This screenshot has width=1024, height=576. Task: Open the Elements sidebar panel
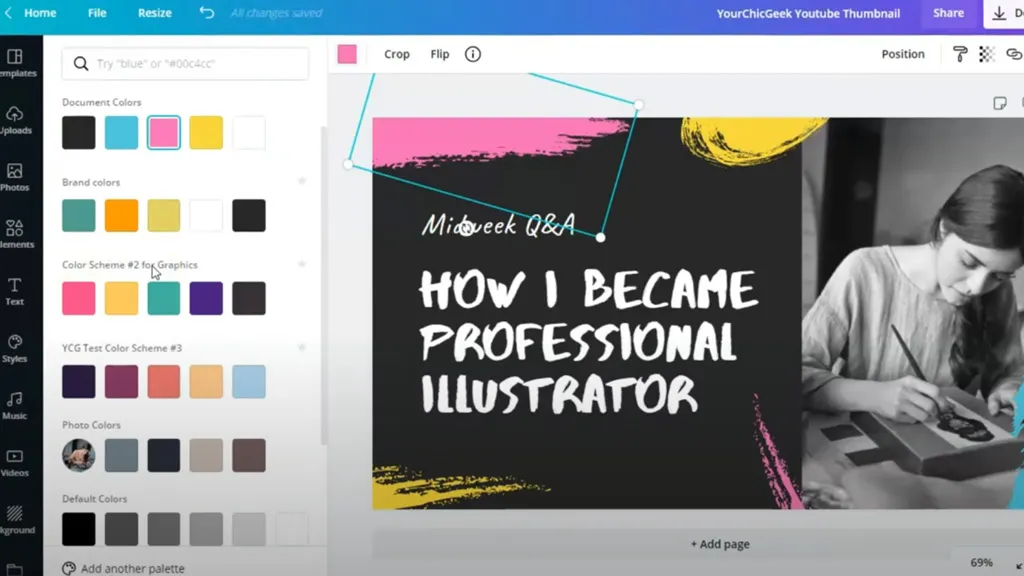[x=16, y=234]
